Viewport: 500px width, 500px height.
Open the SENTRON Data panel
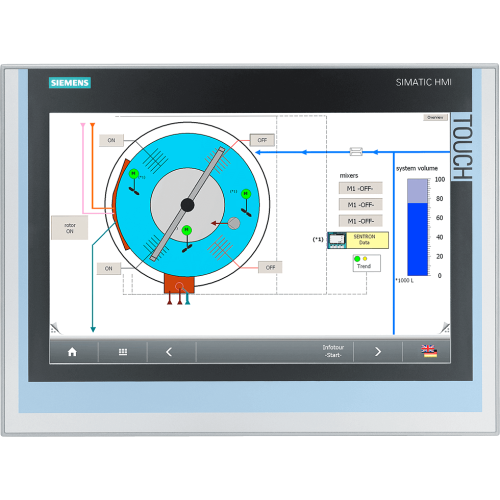358,240
